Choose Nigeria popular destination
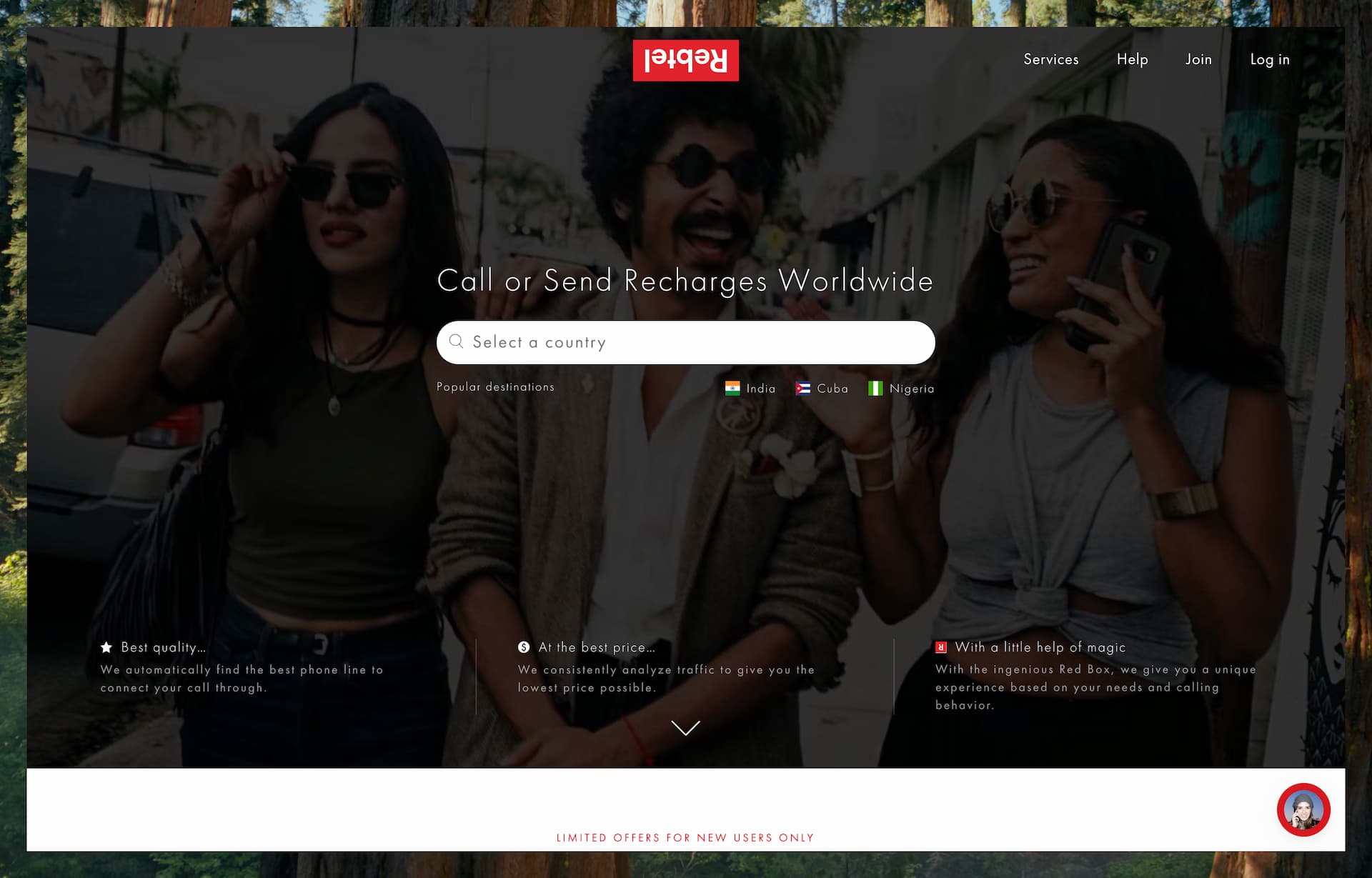The width and height of the screenshot is (1372, 878). coord(901,388)
